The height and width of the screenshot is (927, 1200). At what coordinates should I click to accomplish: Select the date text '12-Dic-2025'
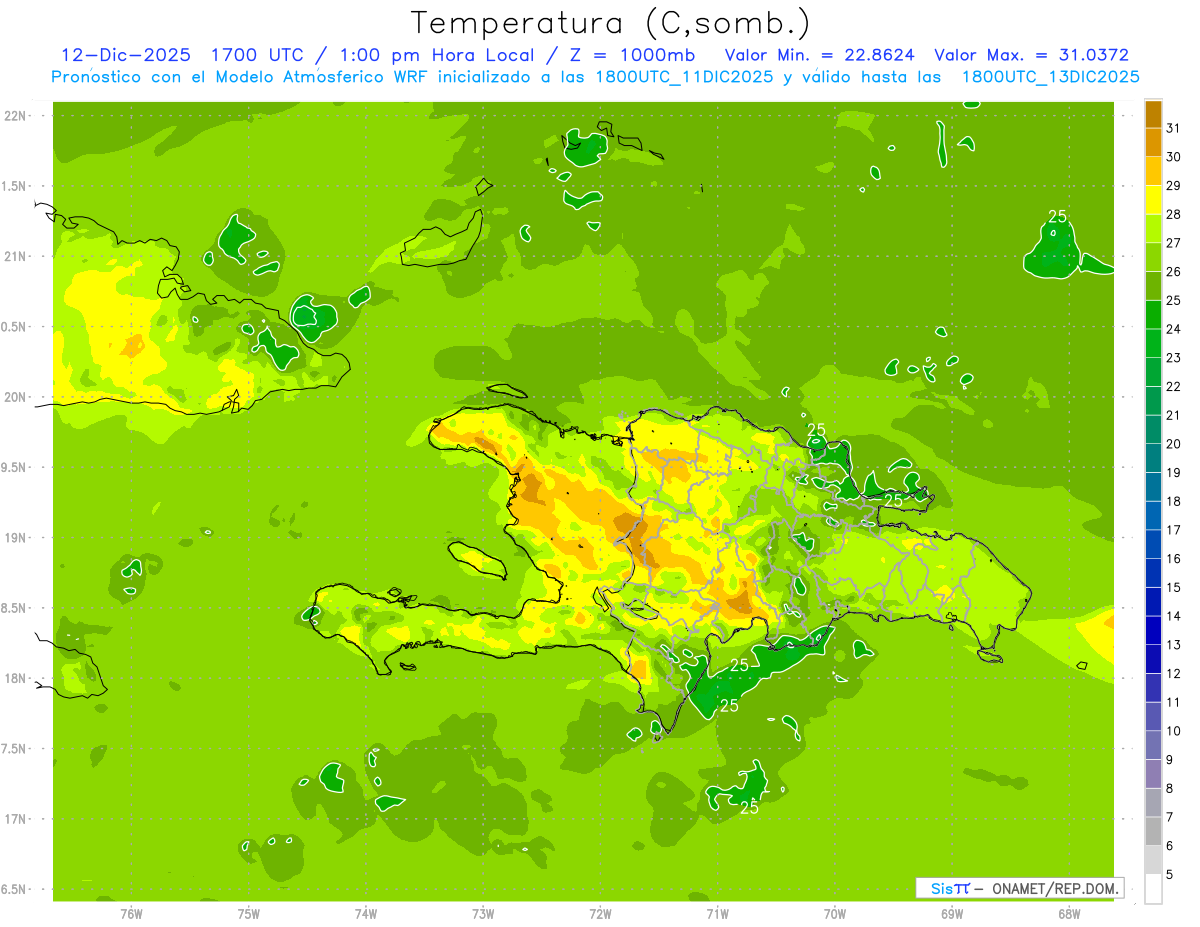(126, 56)
